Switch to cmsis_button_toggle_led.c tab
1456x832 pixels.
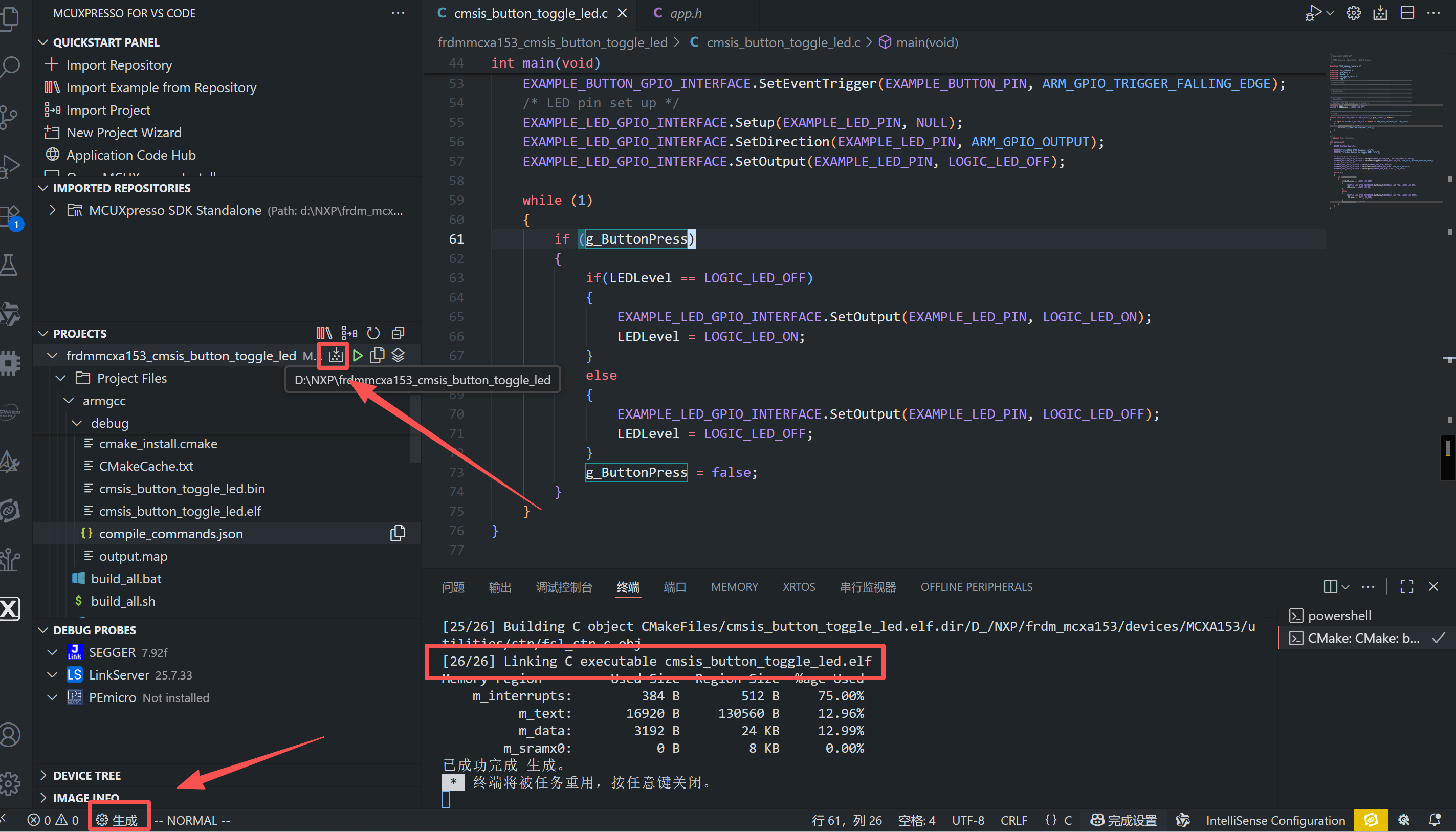point(531,13)
